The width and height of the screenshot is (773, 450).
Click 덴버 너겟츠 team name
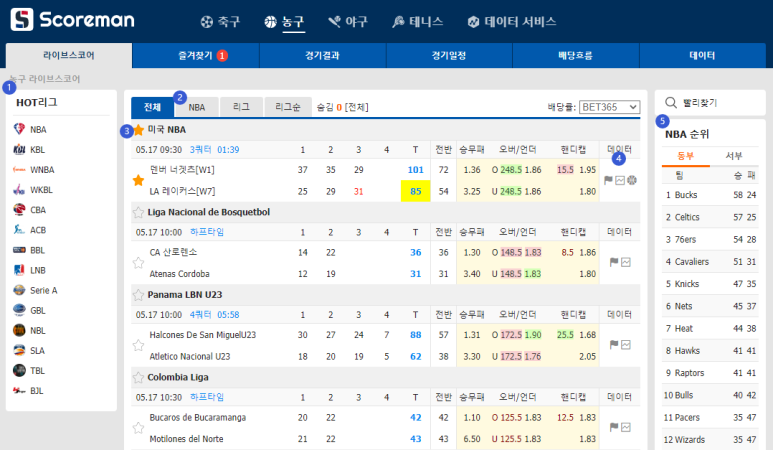(x=182, y=170)
